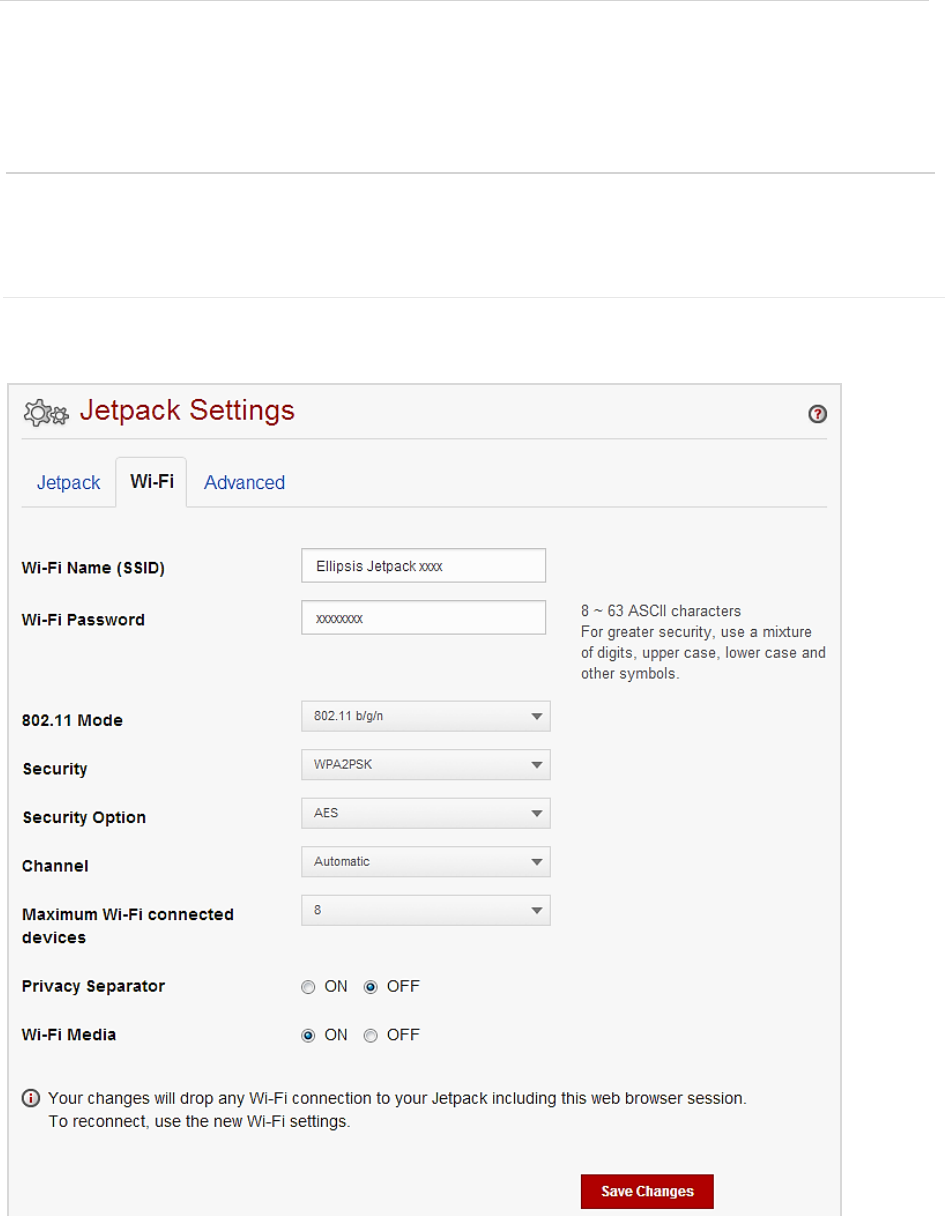Turn Privacy Separator ON
Screen dimensions: 945x1216
pyautogui.click(x=308, y=987)
